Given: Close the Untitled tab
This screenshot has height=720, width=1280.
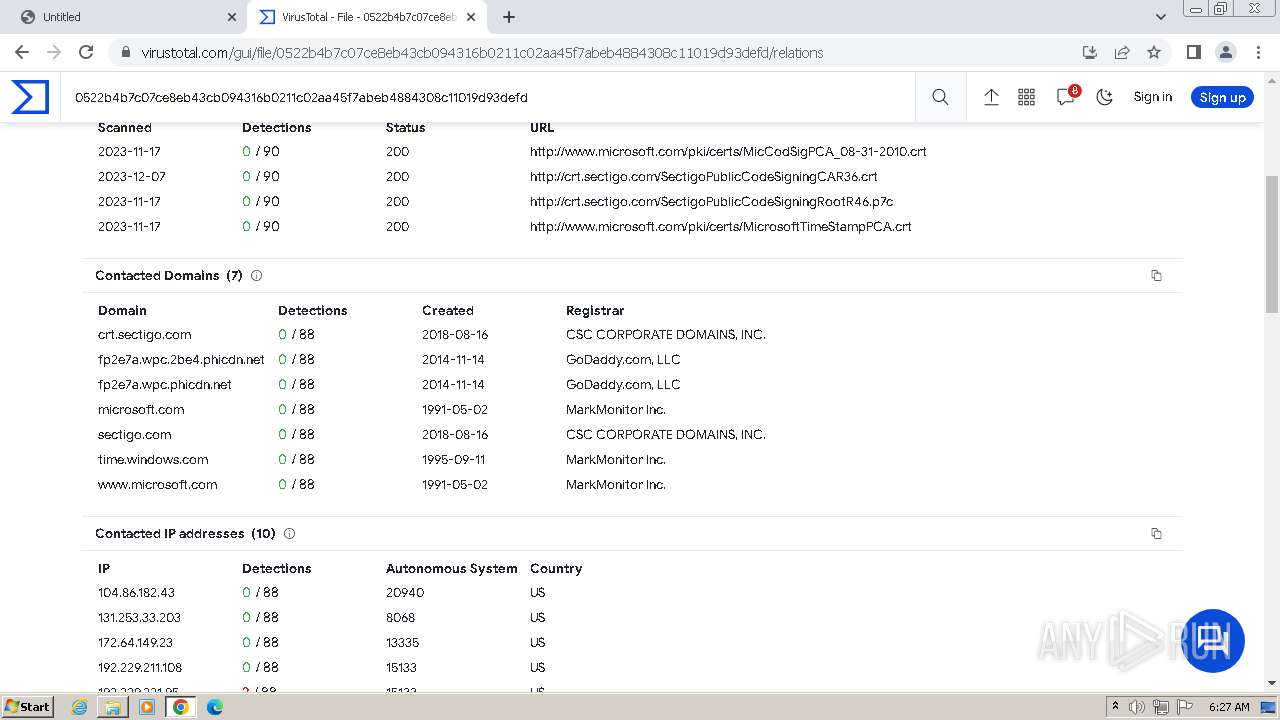Looking at the screenshot, I should coord(232,17).
